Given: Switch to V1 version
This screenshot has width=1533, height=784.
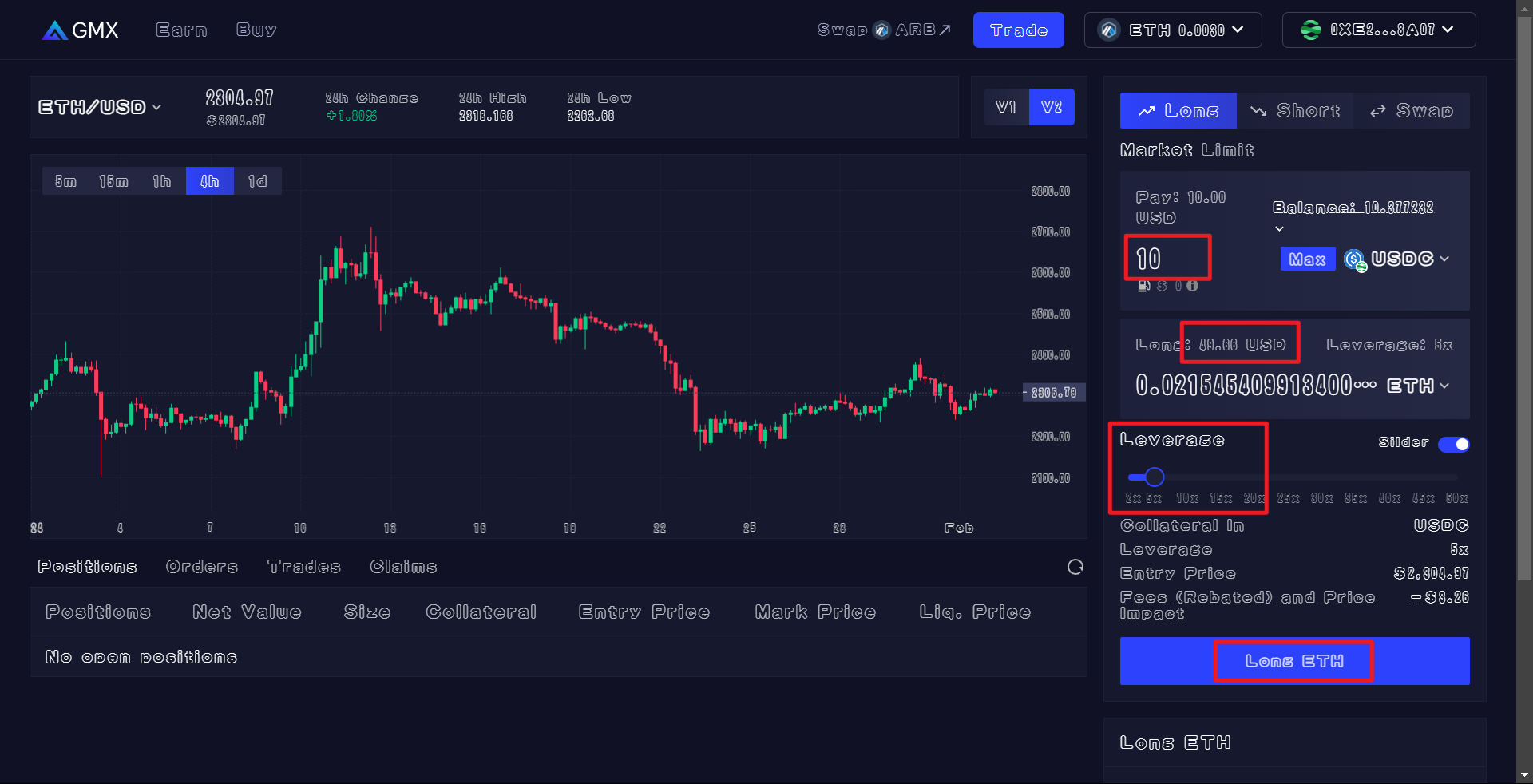Looking at the screenshot, I should pyautogui.click(x=1006, y=107).
